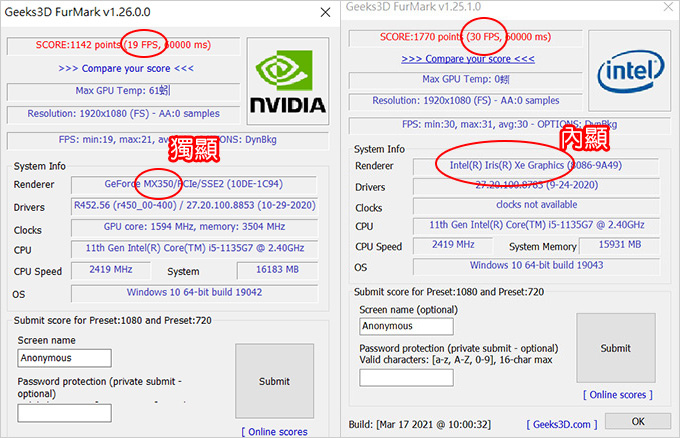Click the NVIDIA logo in the v1.26 window
The image size is (680, 438).
[x=288, y=82]
